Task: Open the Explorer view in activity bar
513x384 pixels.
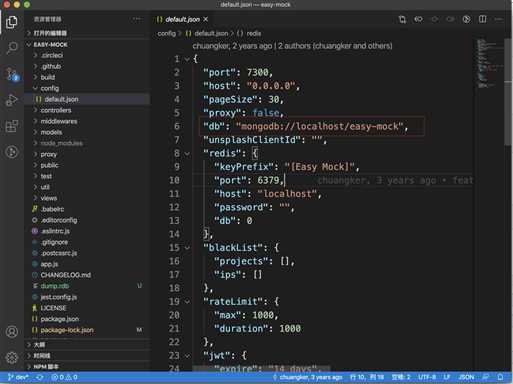Action: pyautogui.click(x=12, y=22)
